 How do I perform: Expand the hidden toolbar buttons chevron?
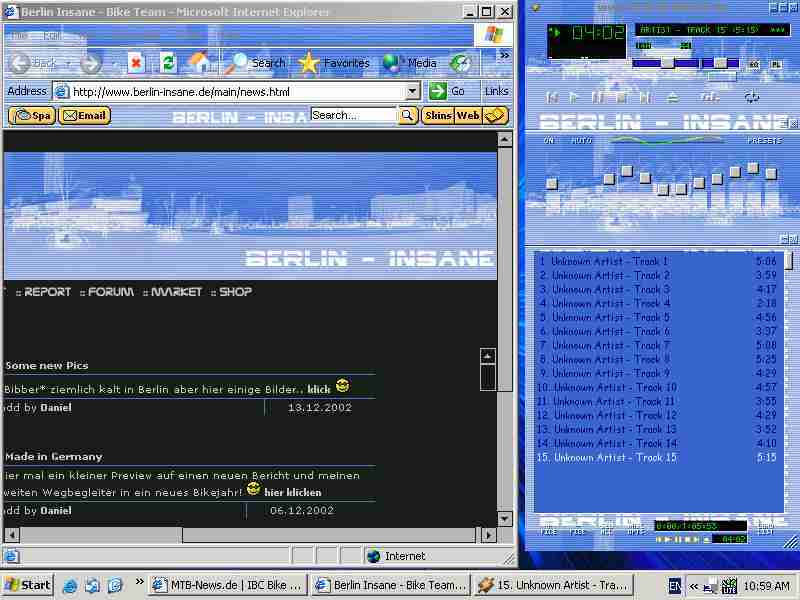point(504,55)
